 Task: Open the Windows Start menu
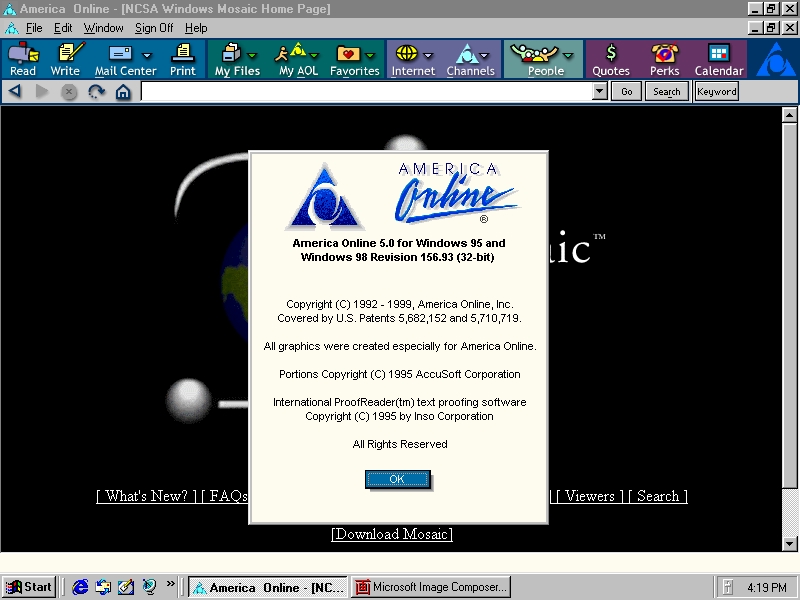coord(29,587)
